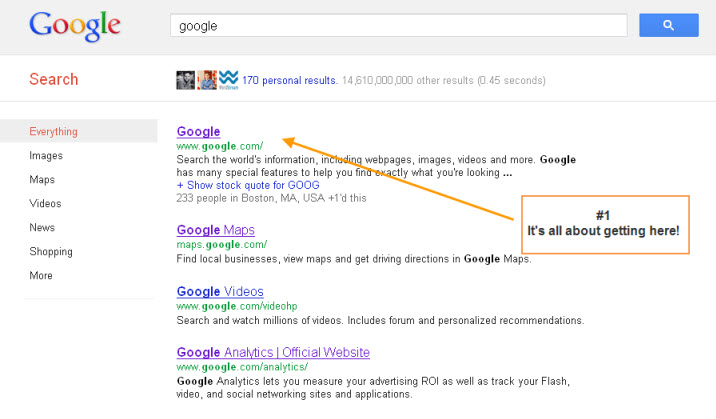Screen dimensions: 716x419
Task: Click the blue magnifier search button
Action: coord(669,25)
